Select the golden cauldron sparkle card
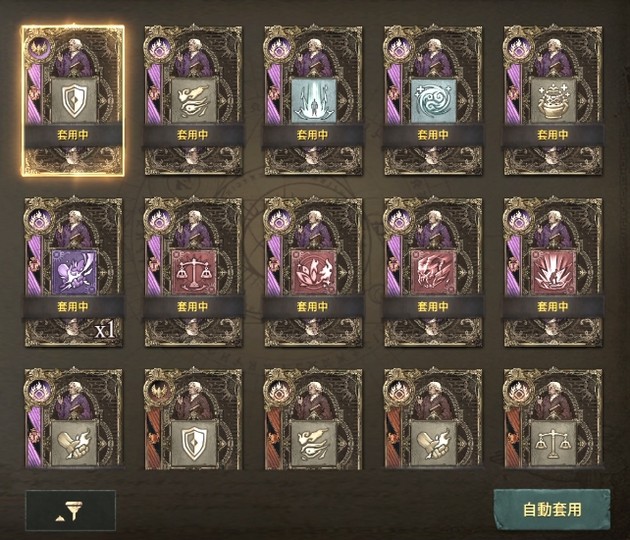Viewport: 630px width, 540px height. click(553, 100)
